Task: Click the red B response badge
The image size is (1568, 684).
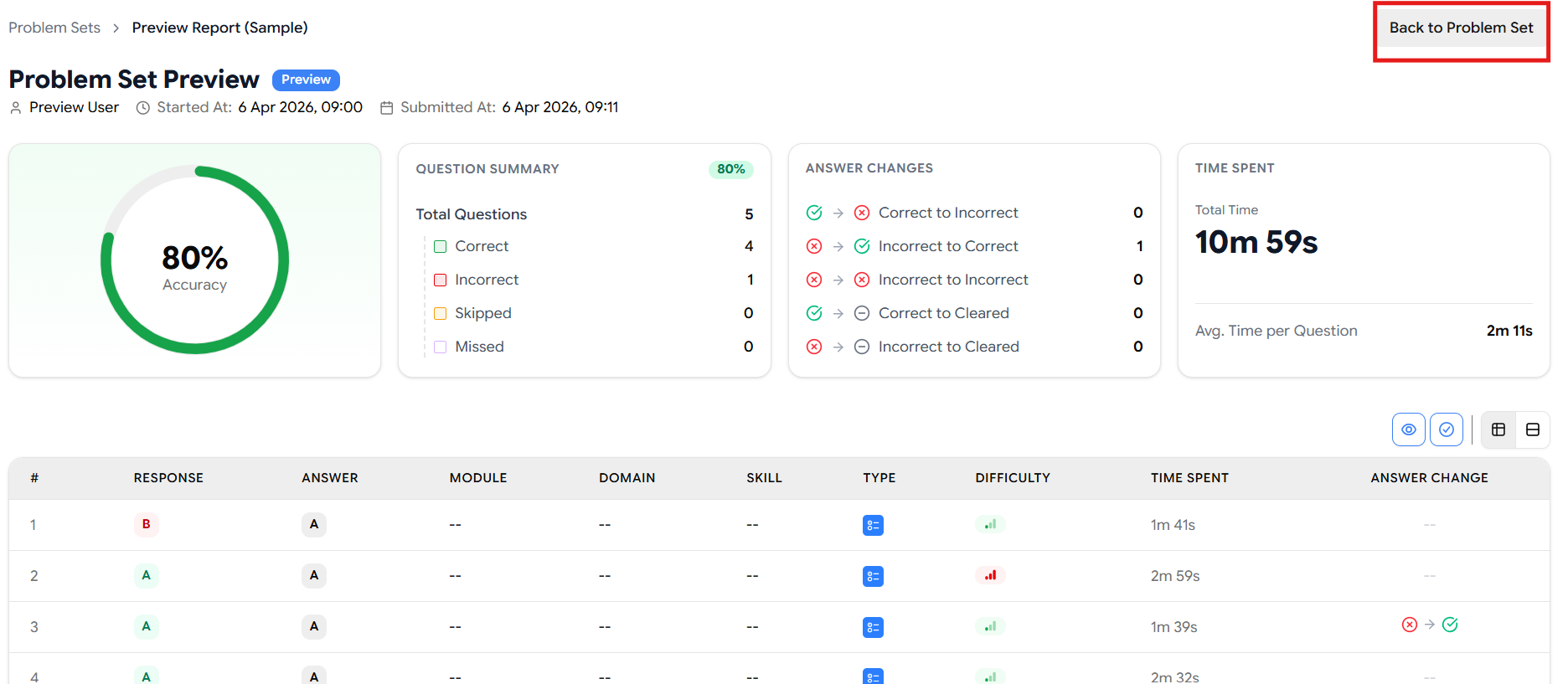Action: pos(146,524)
